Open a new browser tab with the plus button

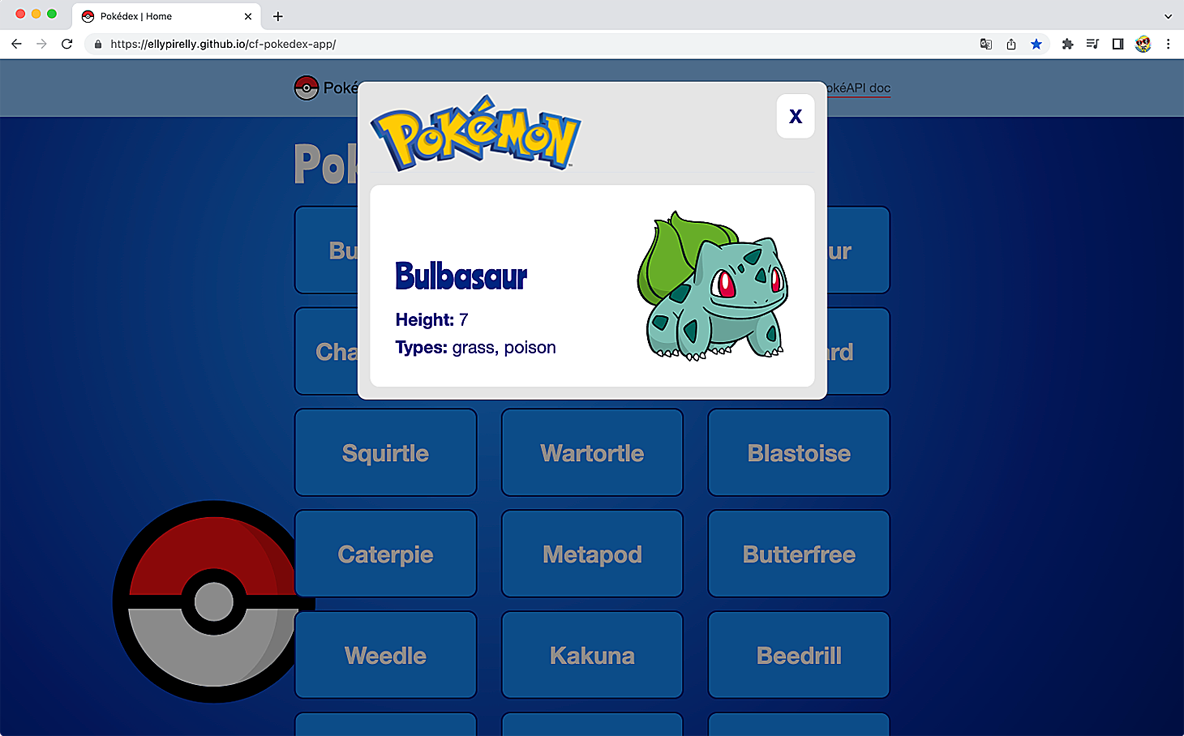pos(278,16)
